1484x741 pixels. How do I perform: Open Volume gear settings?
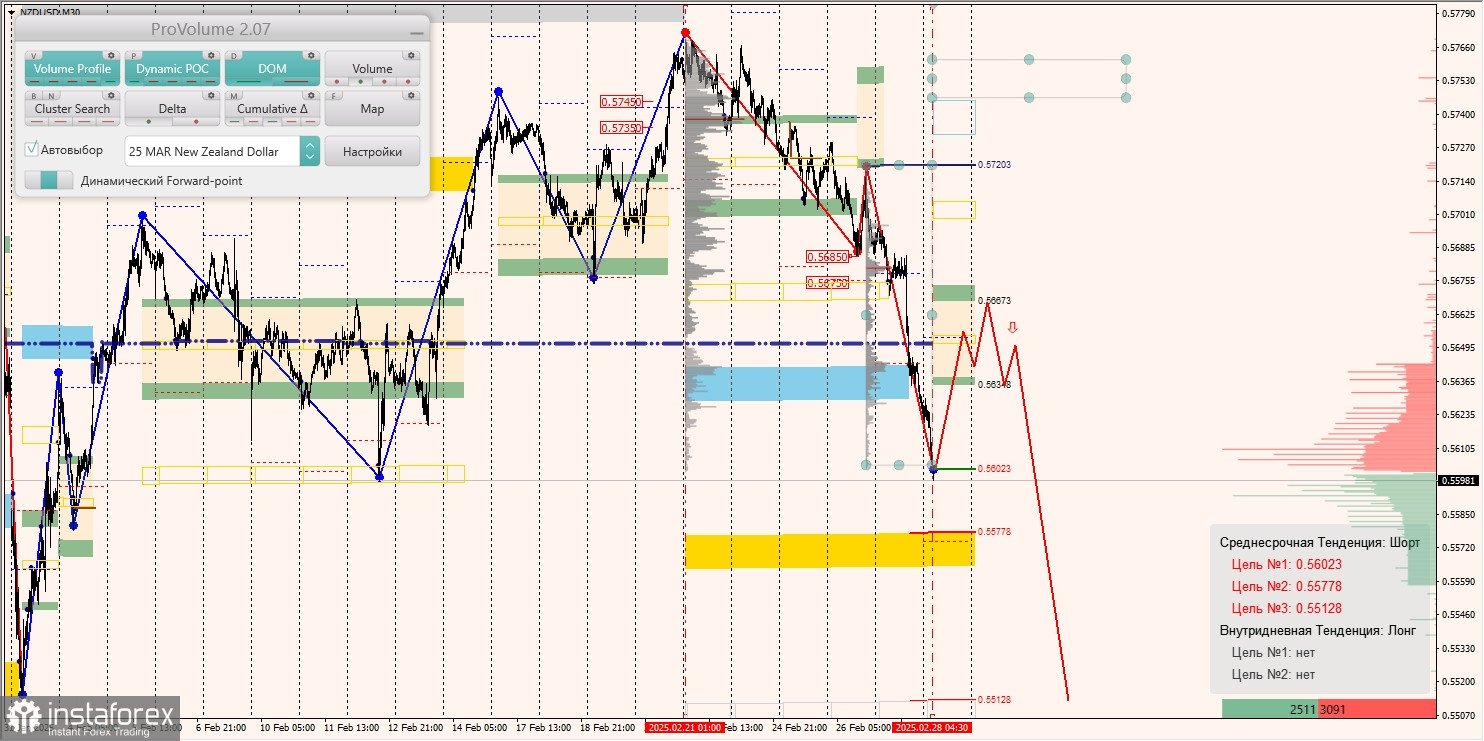411,55
